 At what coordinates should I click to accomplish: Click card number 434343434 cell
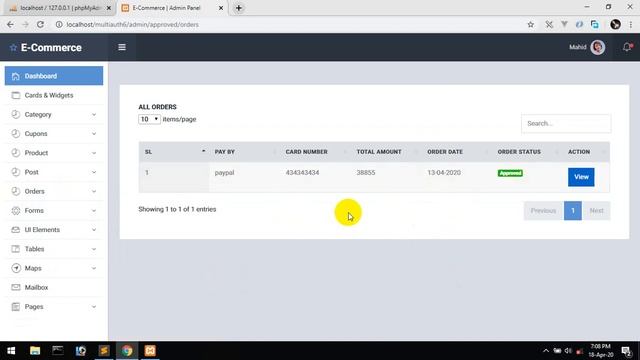point(302,173)
